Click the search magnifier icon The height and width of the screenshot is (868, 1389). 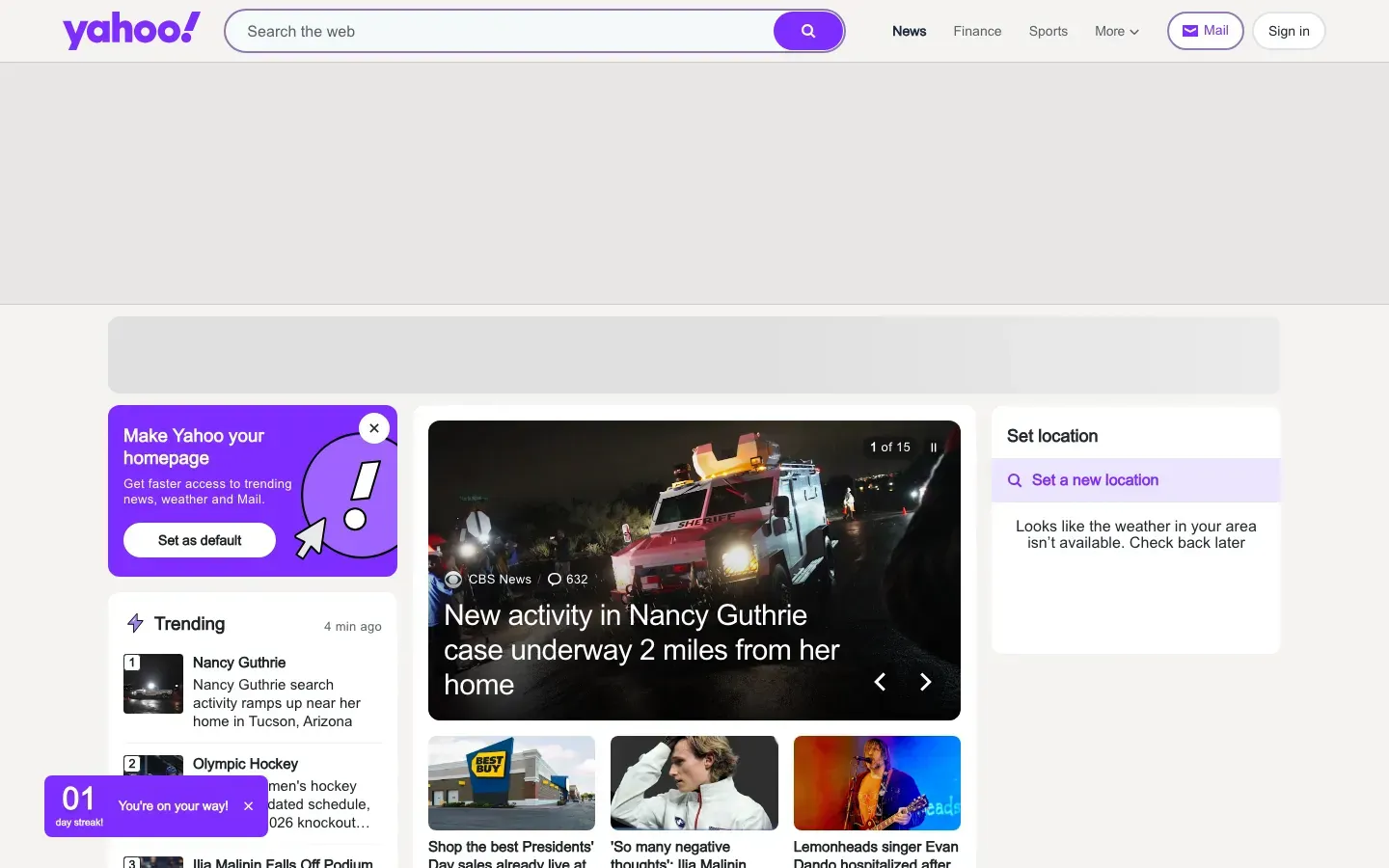click(807, 30)
